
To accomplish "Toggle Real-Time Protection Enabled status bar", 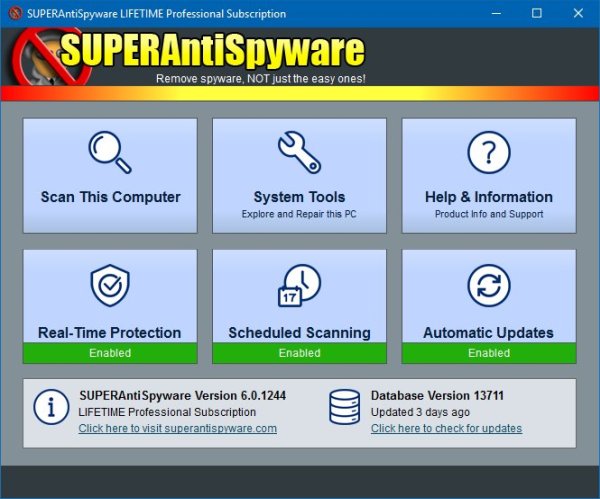I will (x=110, y=353).
